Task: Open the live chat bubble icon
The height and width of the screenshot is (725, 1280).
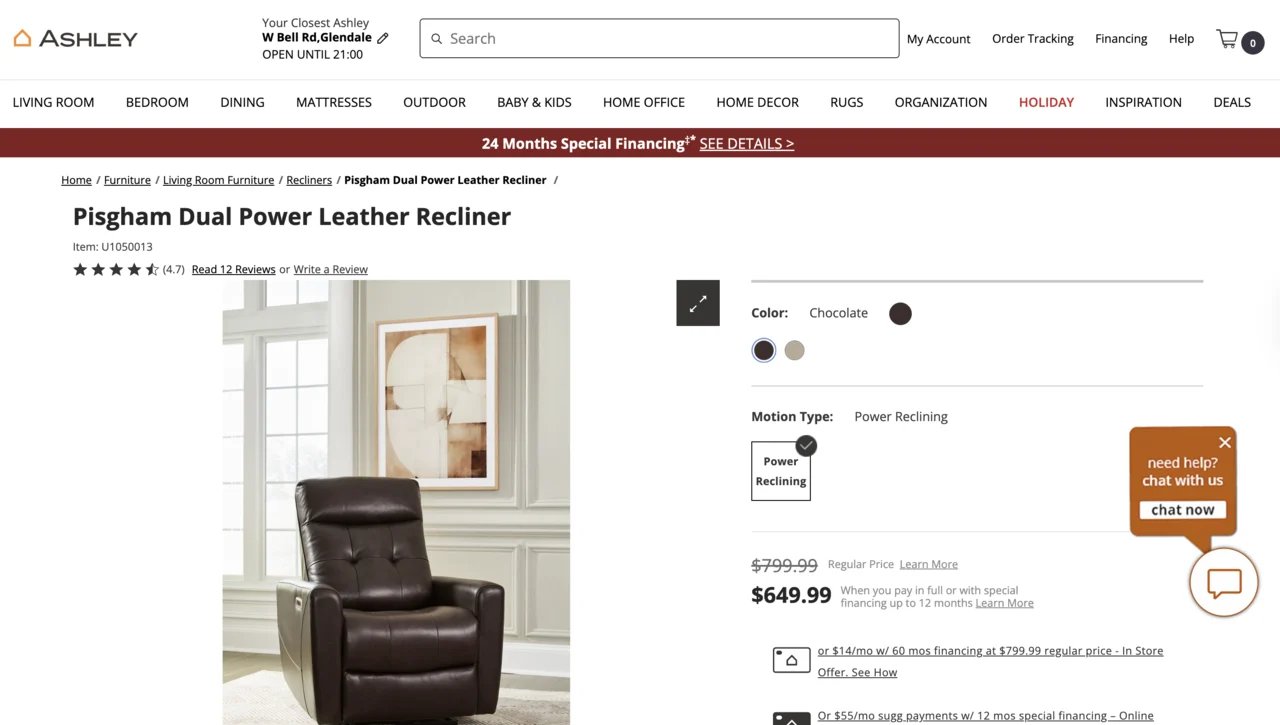Action: tap(1224, 582)
